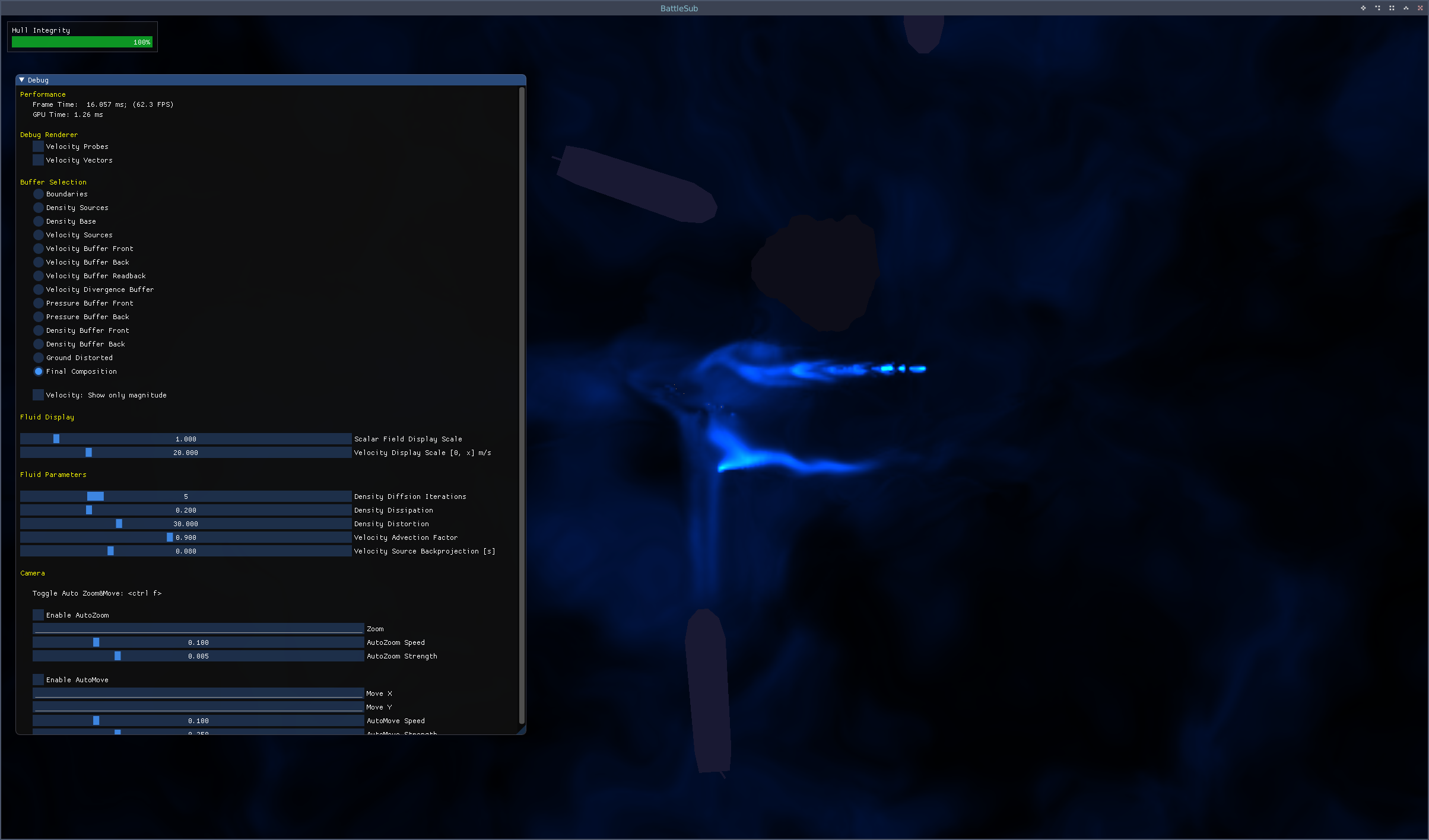Click the Debug panel vertical scrollbar
Image resolution: width=1429 pixels, height=840 pixels.
click(522, 403)
